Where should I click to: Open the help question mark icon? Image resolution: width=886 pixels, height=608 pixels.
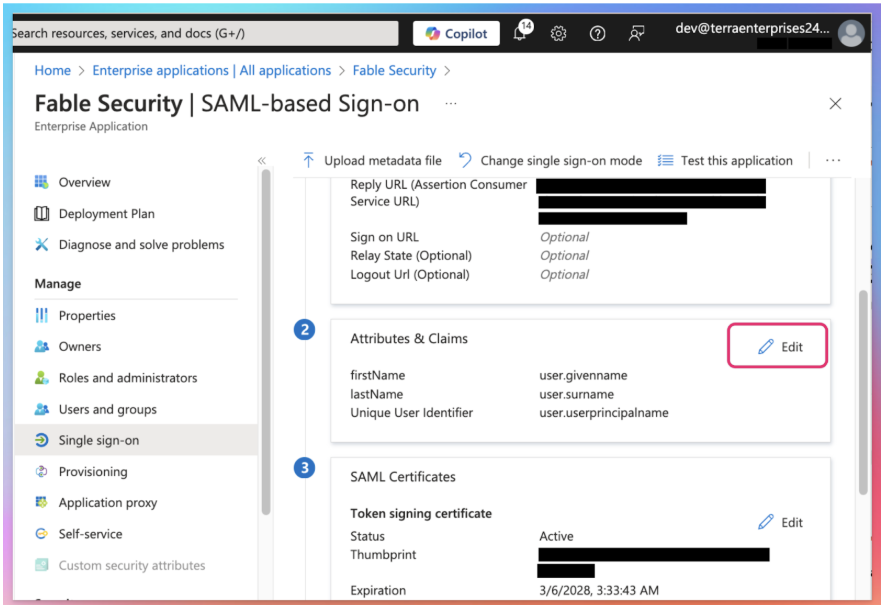coord(597,34)
